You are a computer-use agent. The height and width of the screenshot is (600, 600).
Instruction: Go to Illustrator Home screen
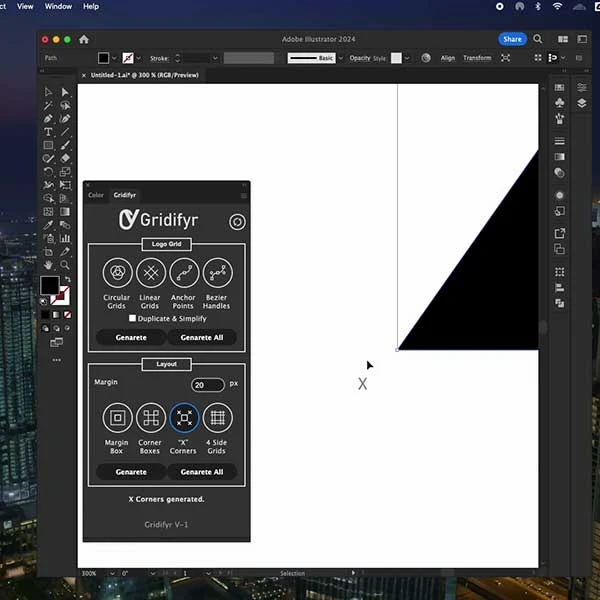click(x=84, y=39)
